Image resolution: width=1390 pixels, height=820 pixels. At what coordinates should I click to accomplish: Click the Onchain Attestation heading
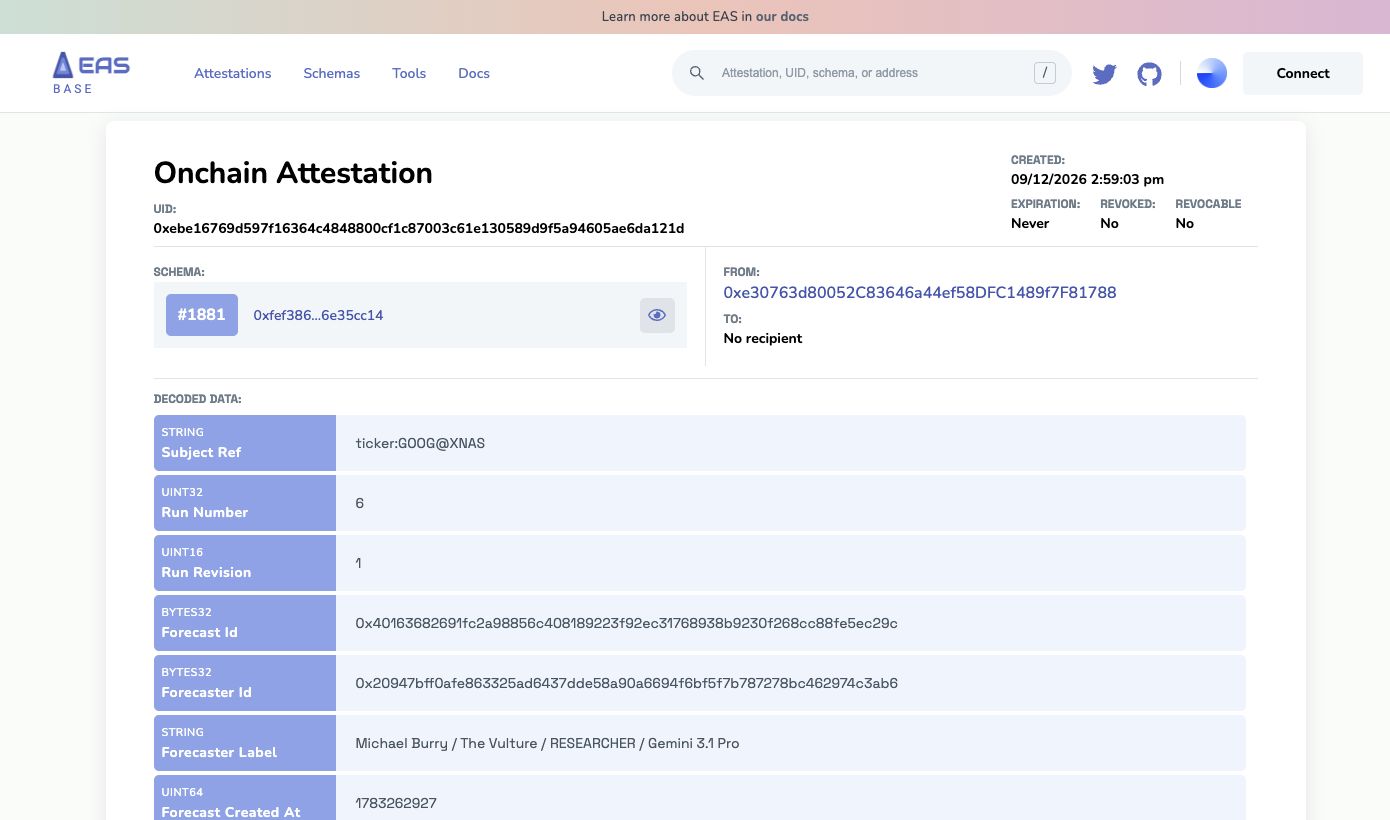[x=293, y=173]
